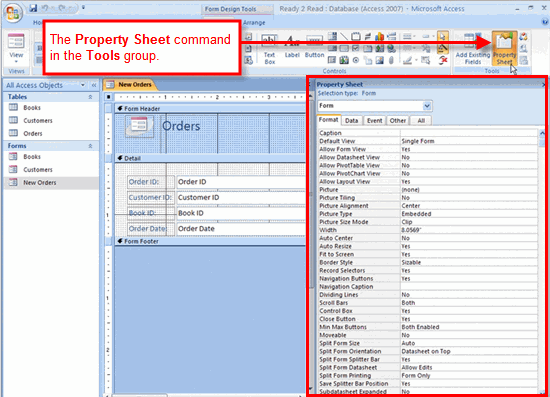550x397 pixels.
Task: Collapse the navigation pane shutter bar
Action: [94, 85]
